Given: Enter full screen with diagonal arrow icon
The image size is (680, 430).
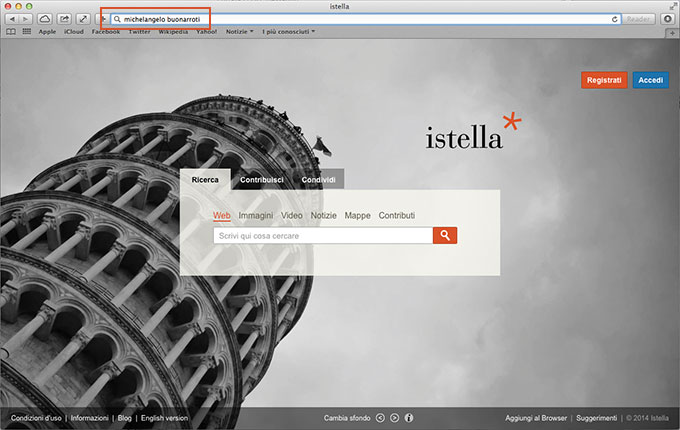Looking at the screenshot, I should tap(83, 19).
